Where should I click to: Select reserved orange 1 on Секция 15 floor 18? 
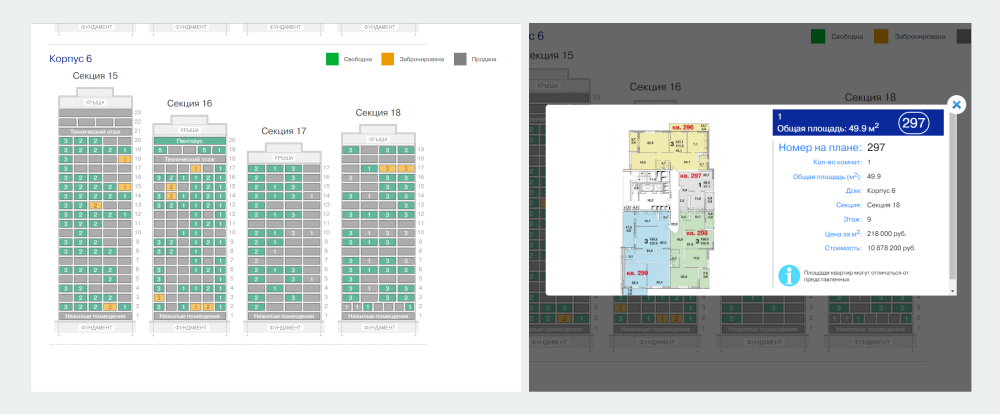click(x=124, y=159)
